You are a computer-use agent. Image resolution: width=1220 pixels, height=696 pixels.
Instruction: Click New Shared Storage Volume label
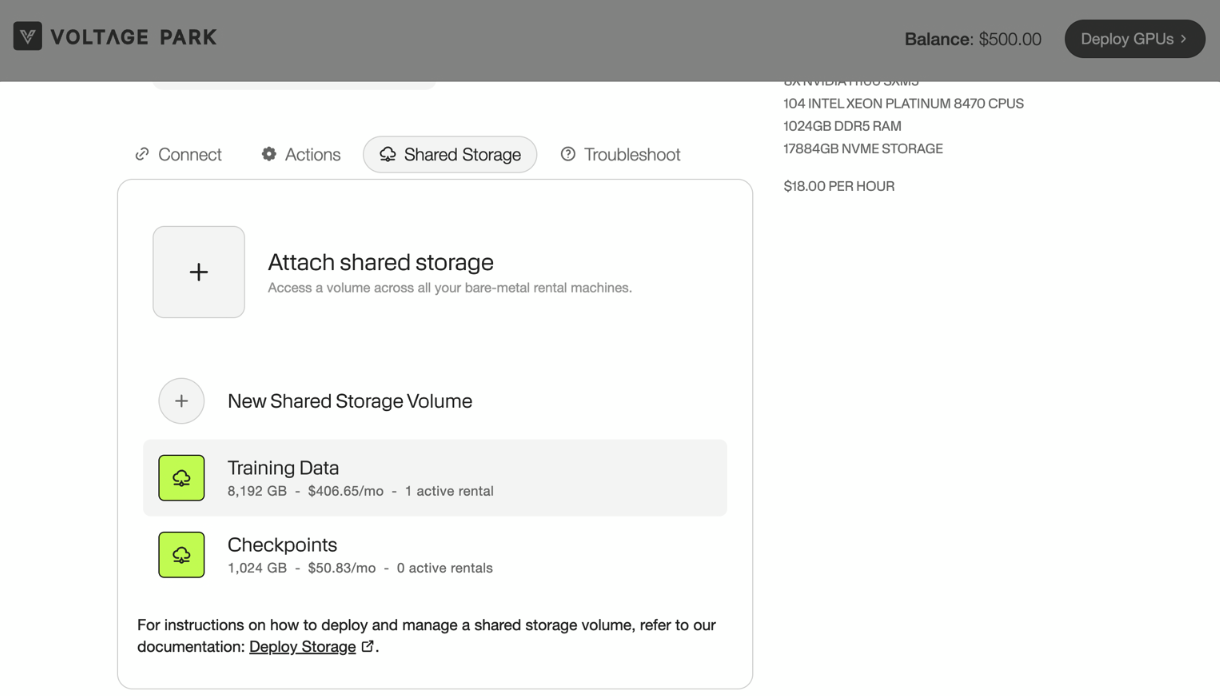[x=349, y=401]
